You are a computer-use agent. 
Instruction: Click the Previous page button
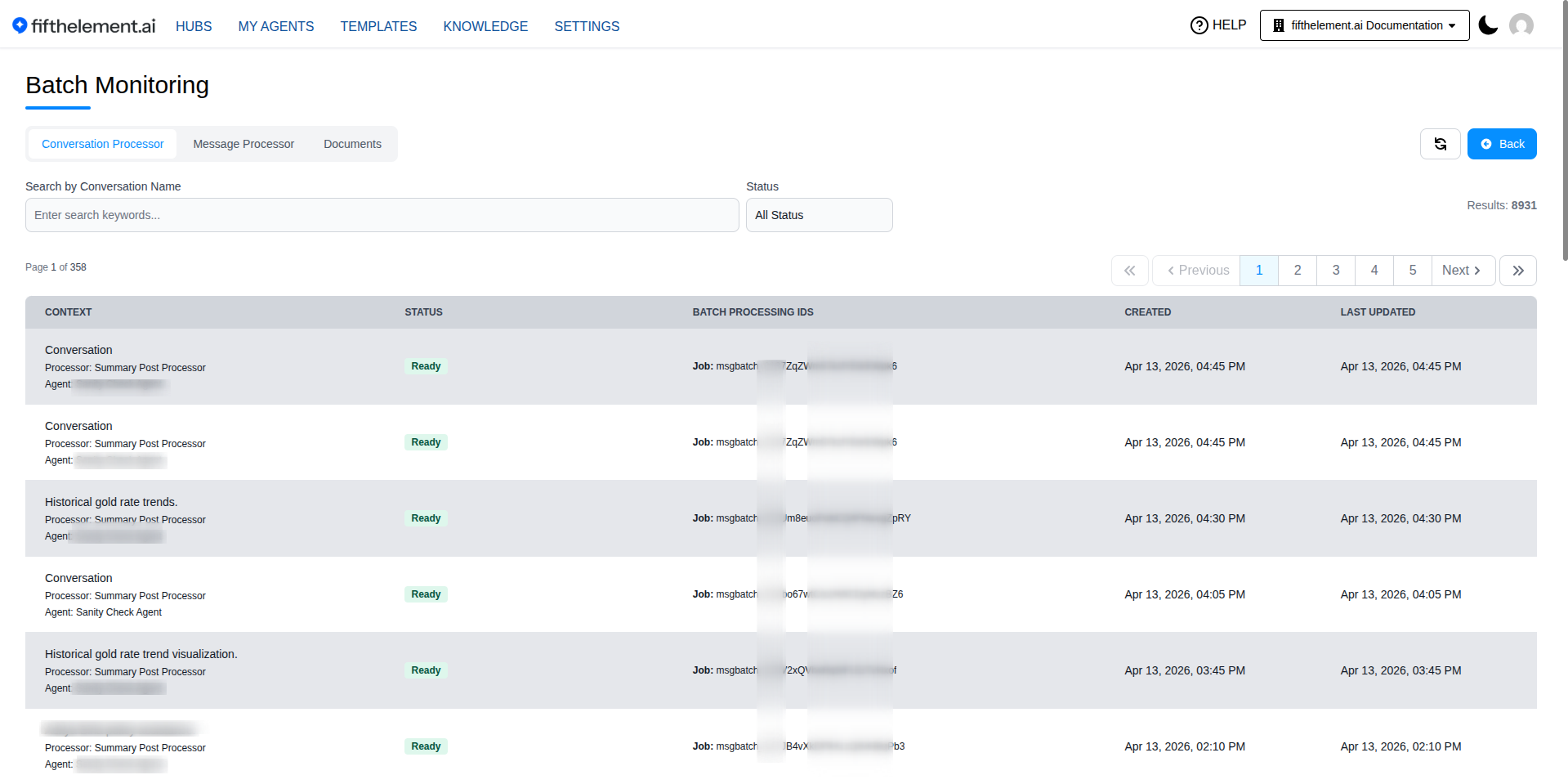pyautogui.click(x=1196, y=271)
